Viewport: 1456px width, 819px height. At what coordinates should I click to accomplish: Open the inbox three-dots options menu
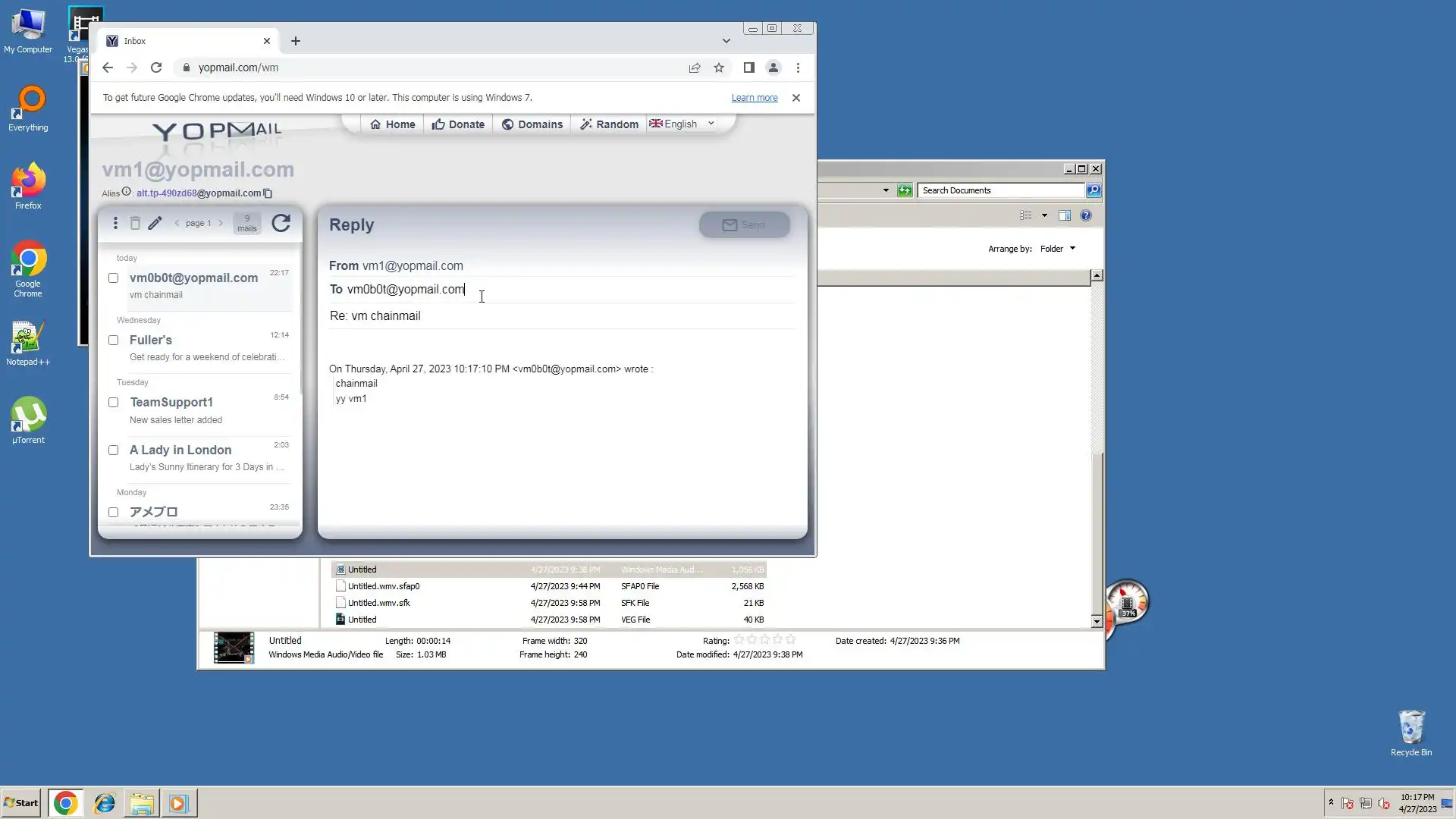115,223
